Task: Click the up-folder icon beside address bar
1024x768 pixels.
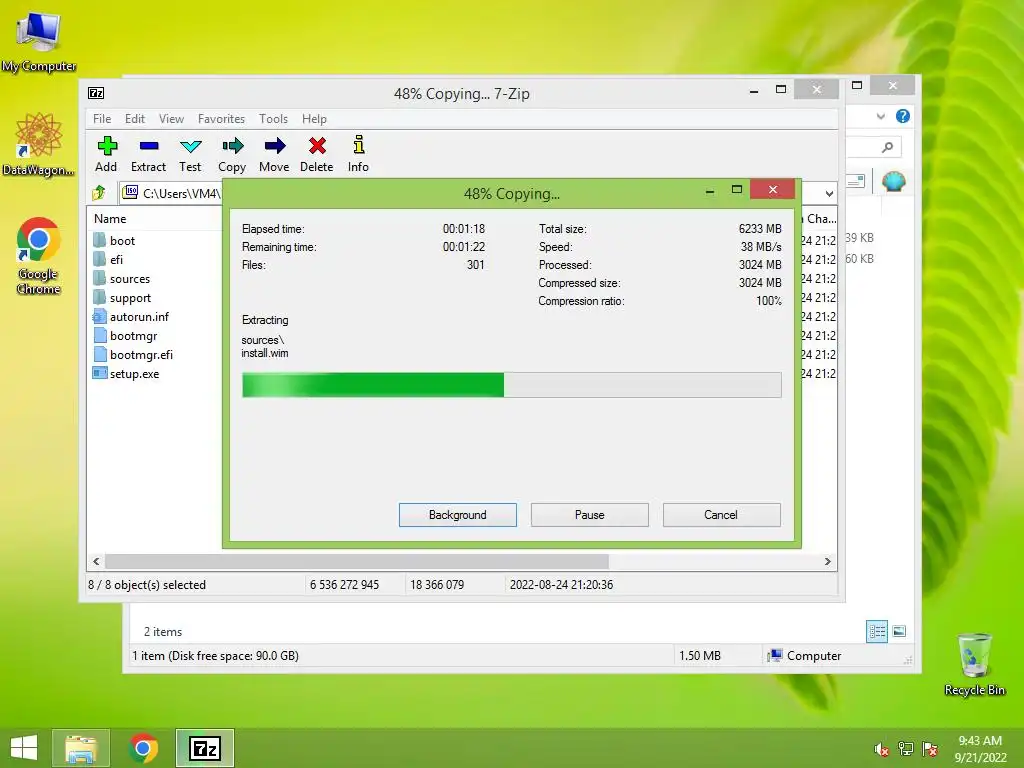Action: tap(99, 193)
